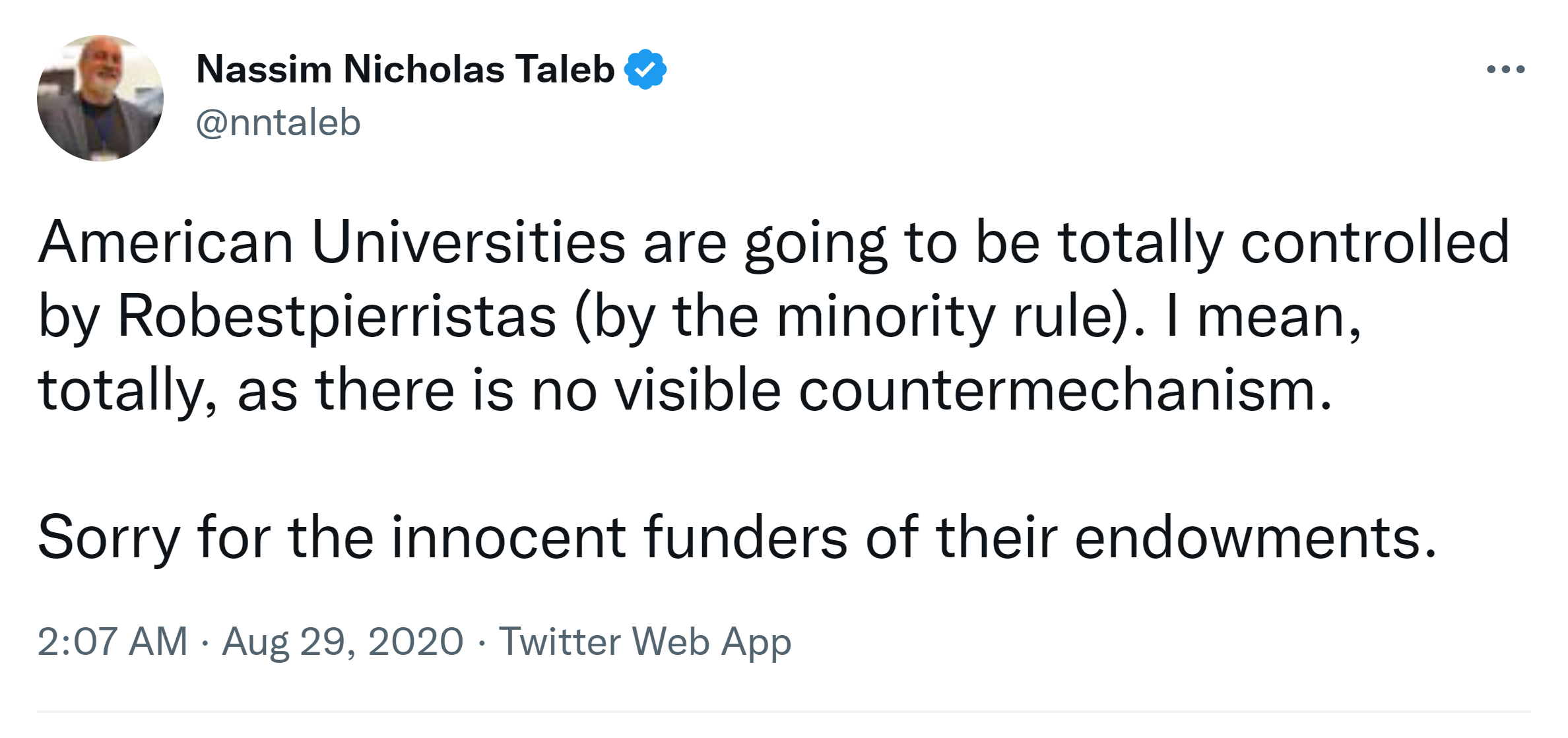
Task: Click the Nassim Nicholas Taleb display name
Action: 405,69
